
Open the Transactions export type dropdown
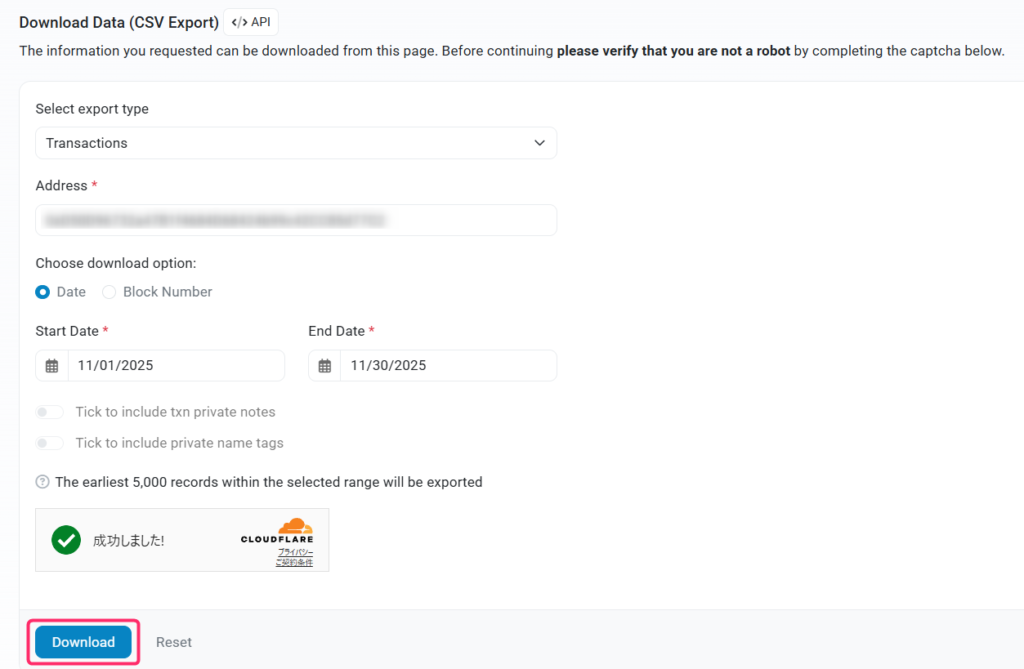[295, 143]
